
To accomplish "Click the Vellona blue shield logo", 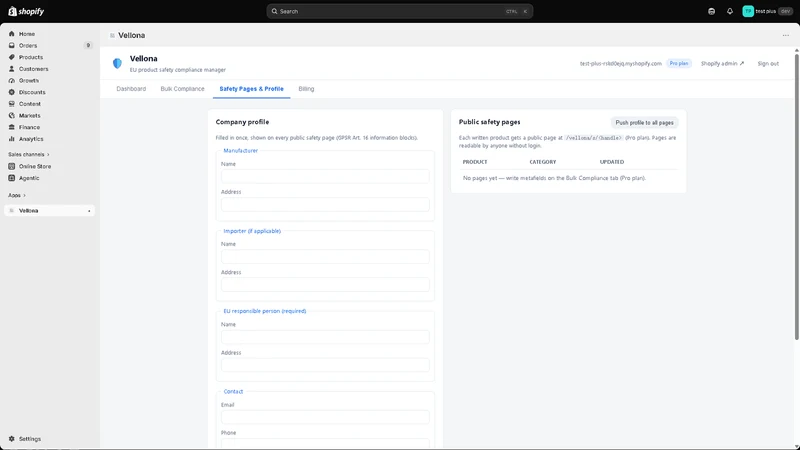I will (x=117, y=63).
